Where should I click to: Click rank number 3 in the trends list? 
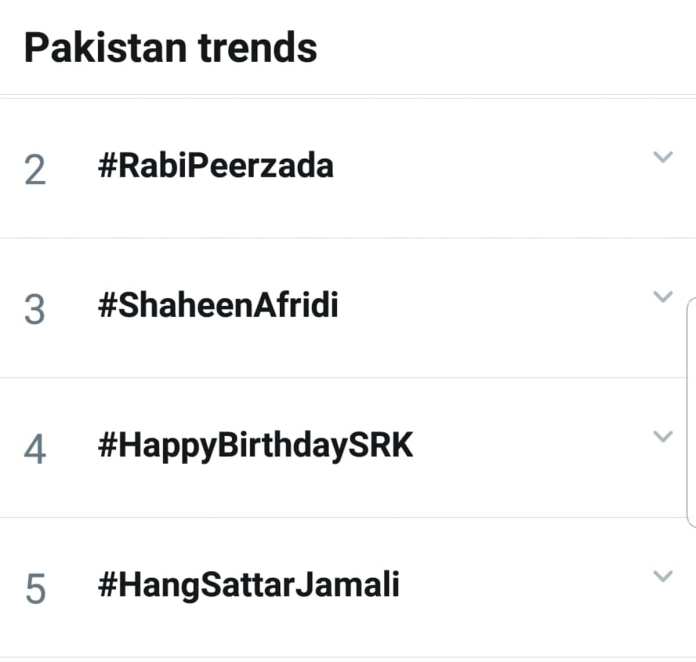tap(35, 309)
